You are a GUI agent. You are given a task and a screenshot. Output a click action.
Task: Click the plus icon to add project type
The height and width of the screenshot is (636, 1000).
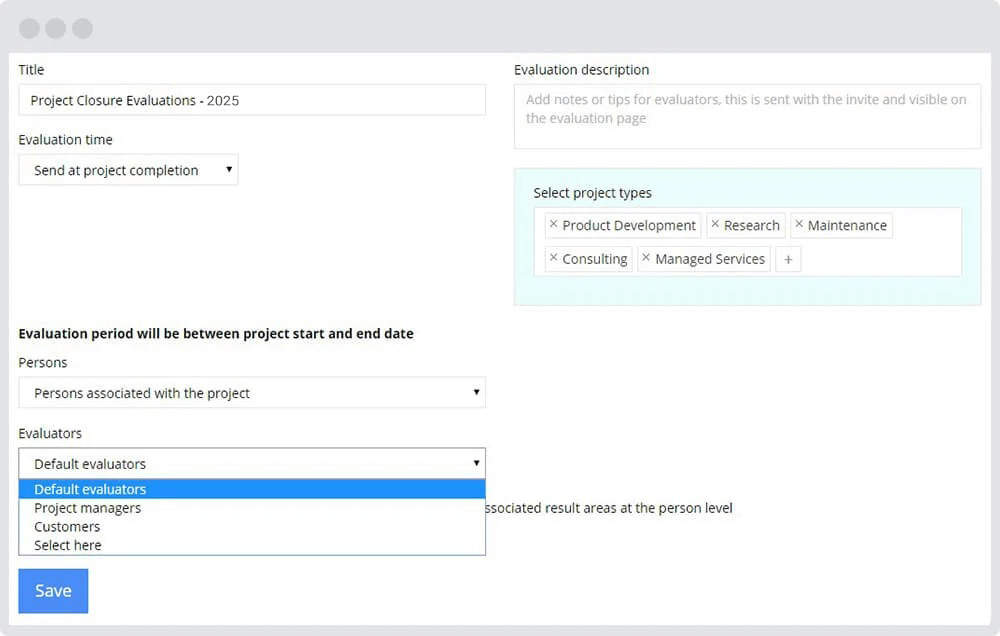(788, 259)
